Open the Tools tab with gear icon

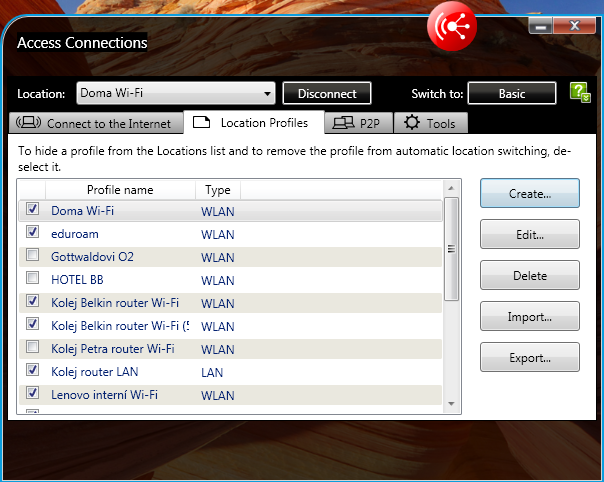coord(430,124)
